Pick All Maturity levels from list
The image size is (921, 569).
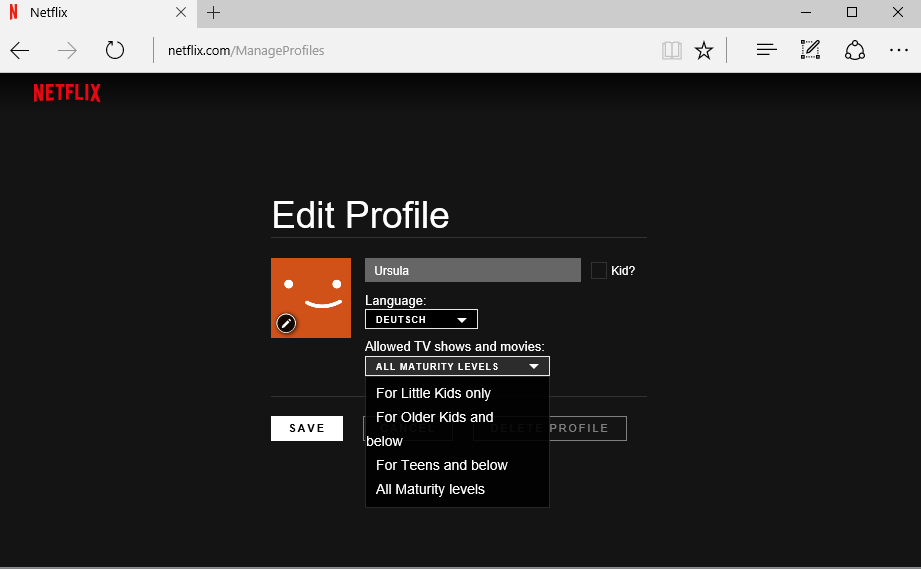pos(430,489)
